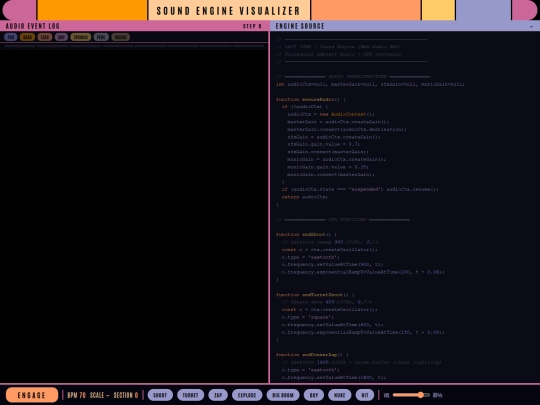The height and width of the screenshot is (405, 540).
Task: Toggle the PAD track filter chip
Action: [11, 37]
